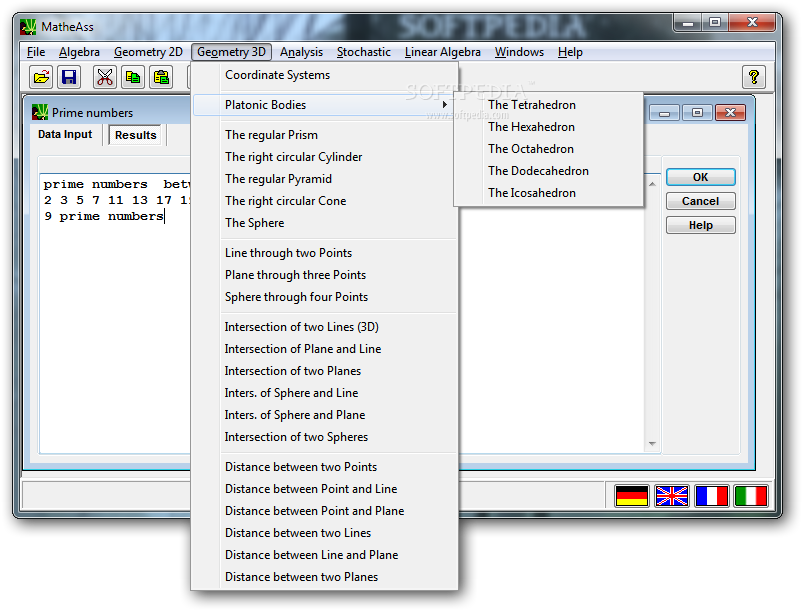Click the Open file toolbar icon
Viewport: 803px width, 611px height.
click(41, 77)
